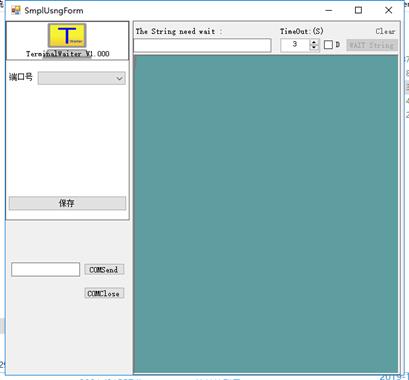Tick the D checkbox next to TimeOut
Image resolution: width=409 pixels, height=380 pixels.
point(328,45)
